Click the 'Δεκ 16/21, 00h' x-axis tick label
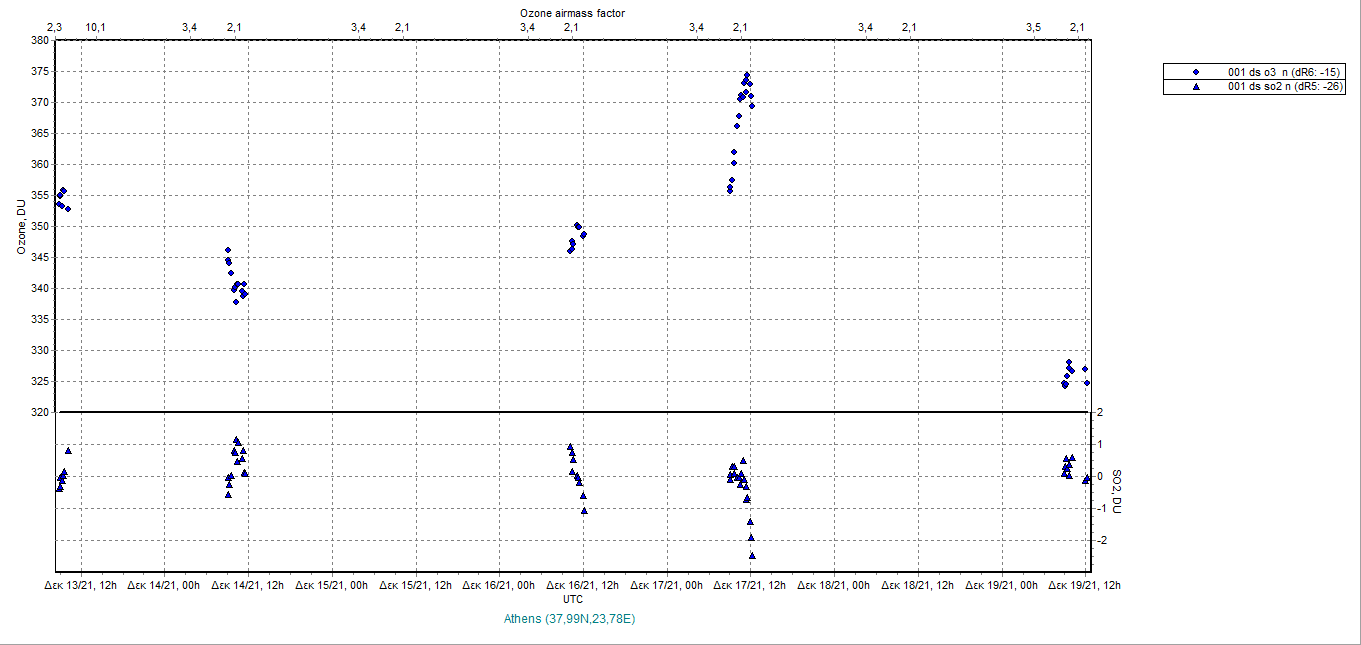 click(x=499, y=585)
